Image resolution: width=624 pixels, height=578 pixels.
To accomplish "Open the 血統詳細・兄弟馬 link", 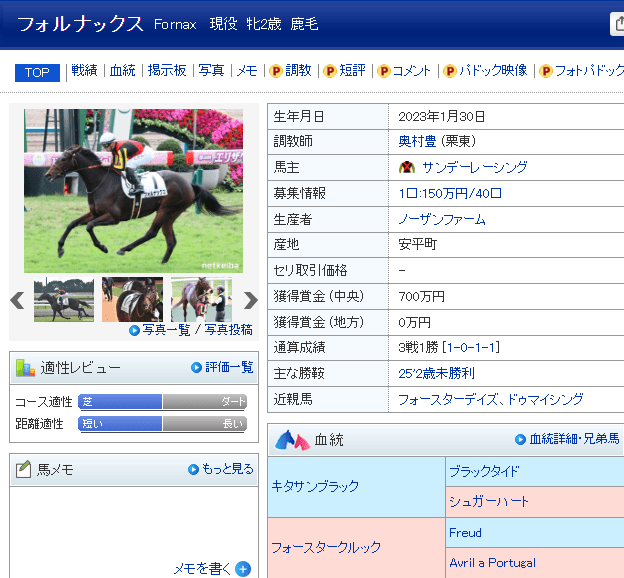I will [x=575, y=439].
